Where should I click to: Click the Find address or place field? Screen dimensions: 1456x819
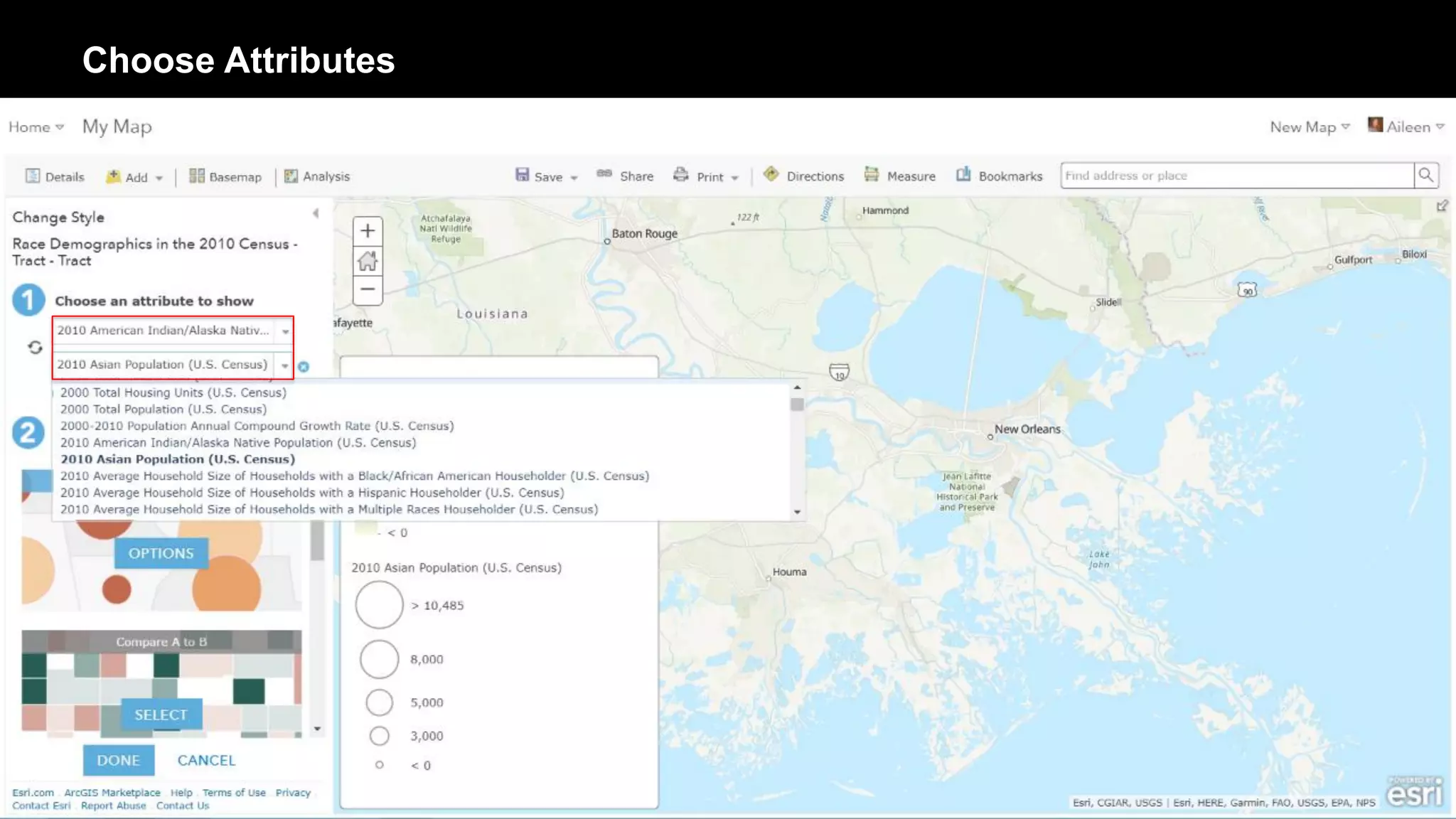click(x=1237, y=176)
